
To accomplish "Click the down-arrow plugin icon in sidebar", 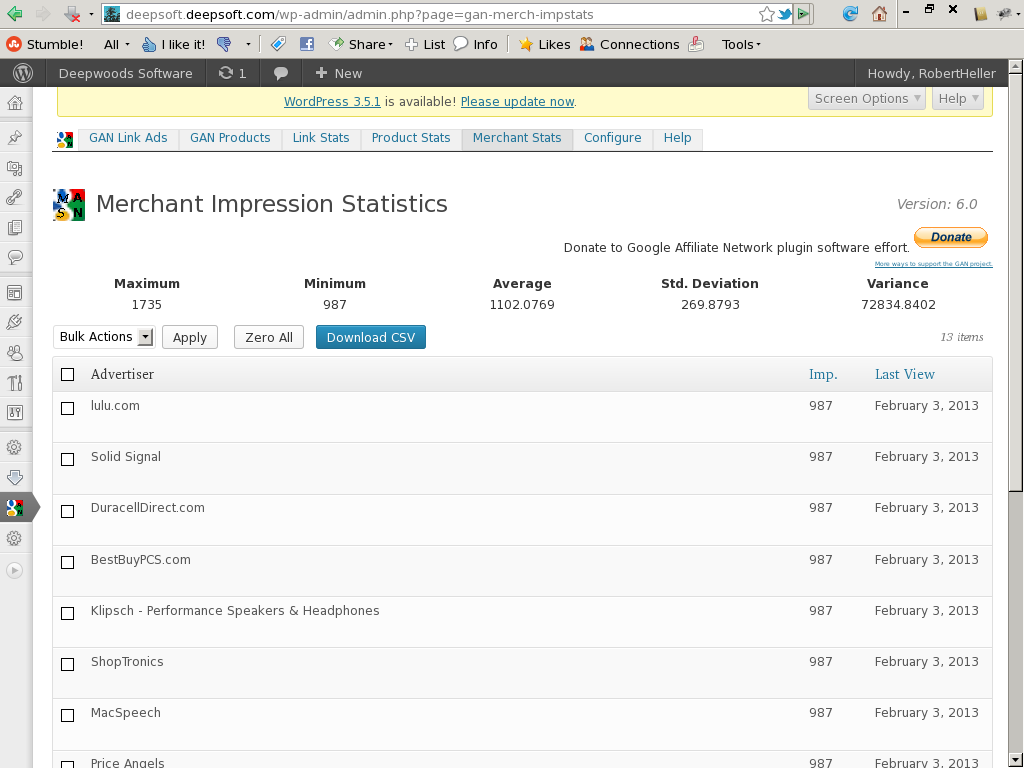I will coord(15,477).
